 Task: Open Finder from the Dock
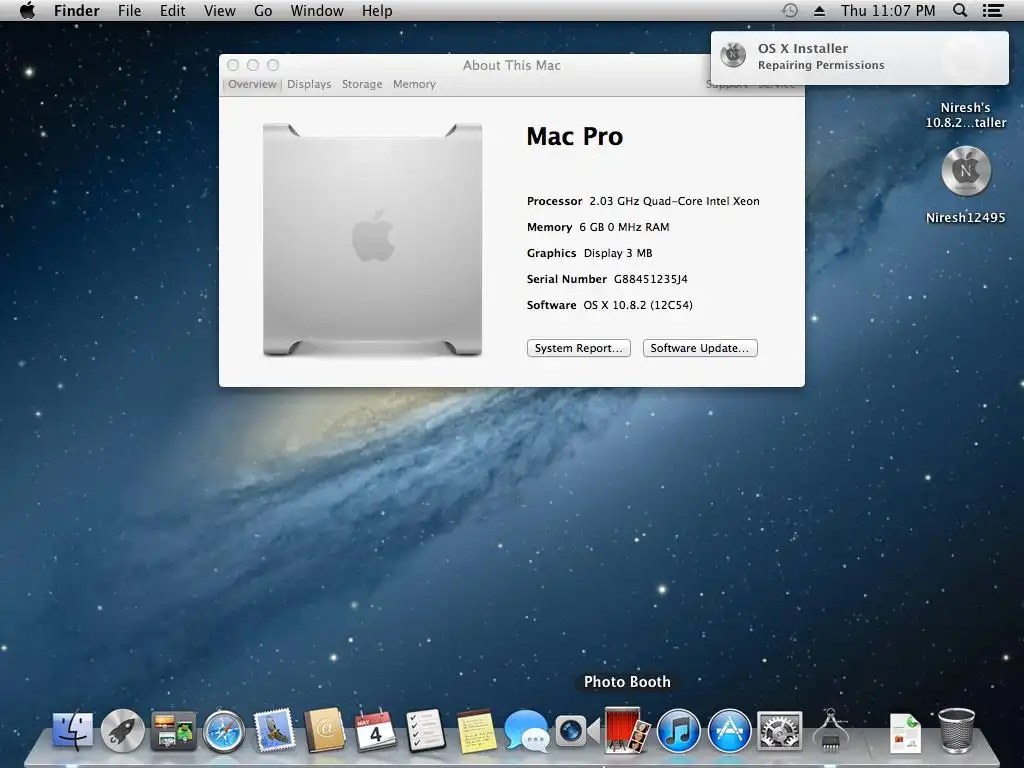(72, 730)
